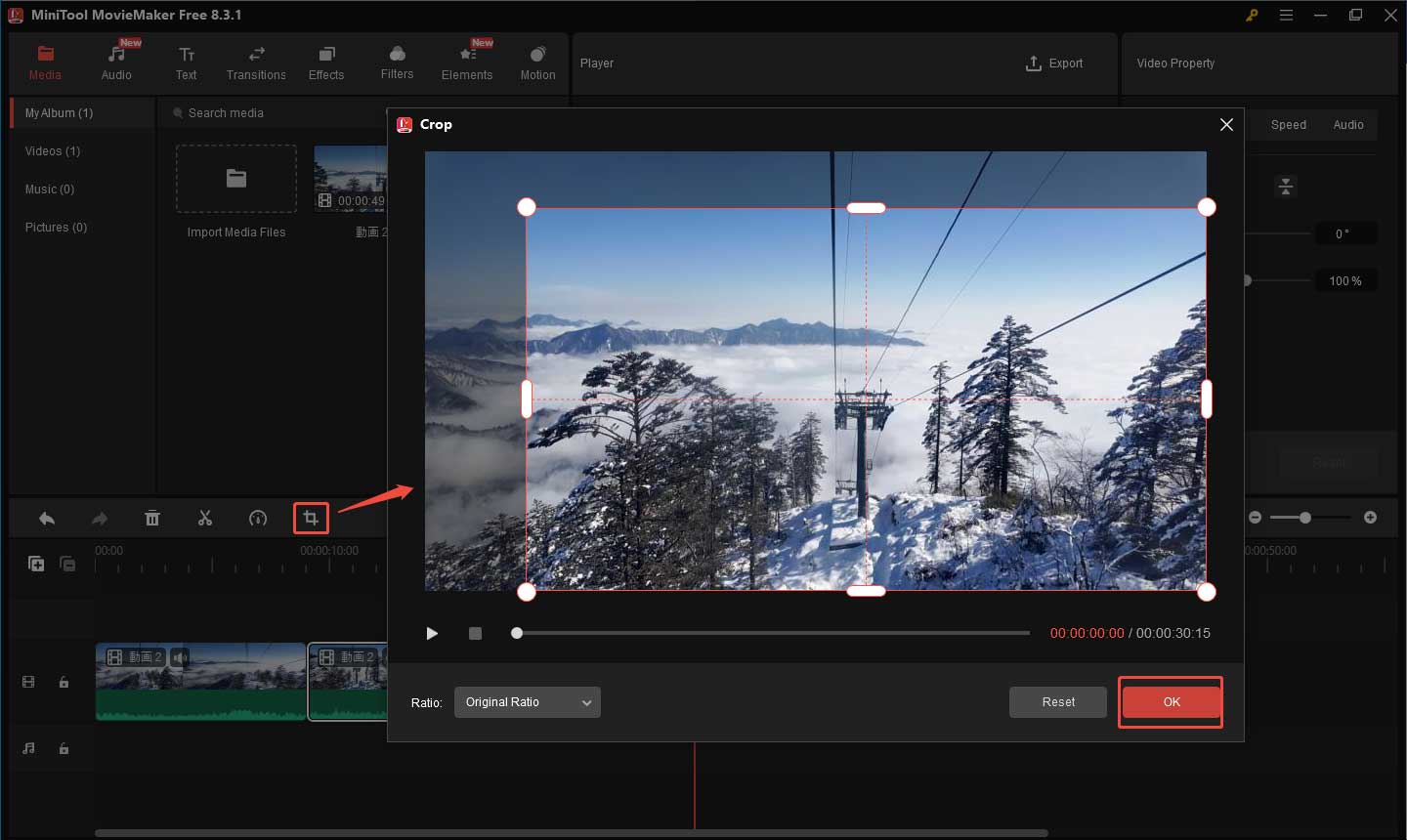Open the Transitions panel

point(256,62)
